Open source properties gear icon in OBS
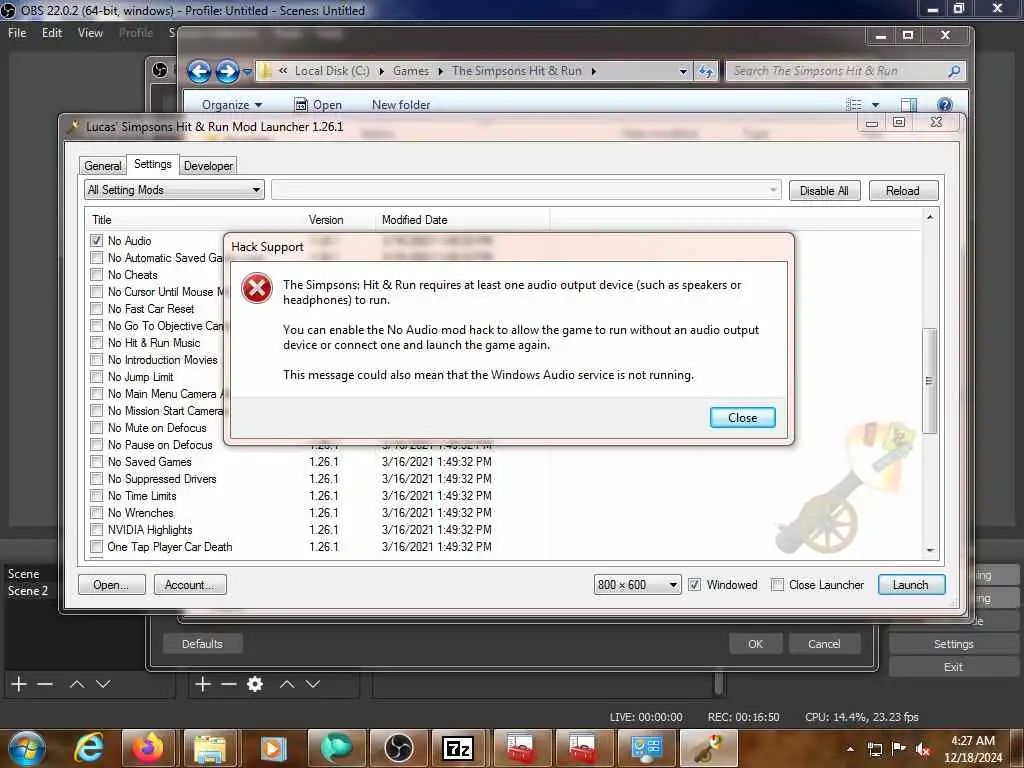 pyautogui.click(x=255, y=684)
